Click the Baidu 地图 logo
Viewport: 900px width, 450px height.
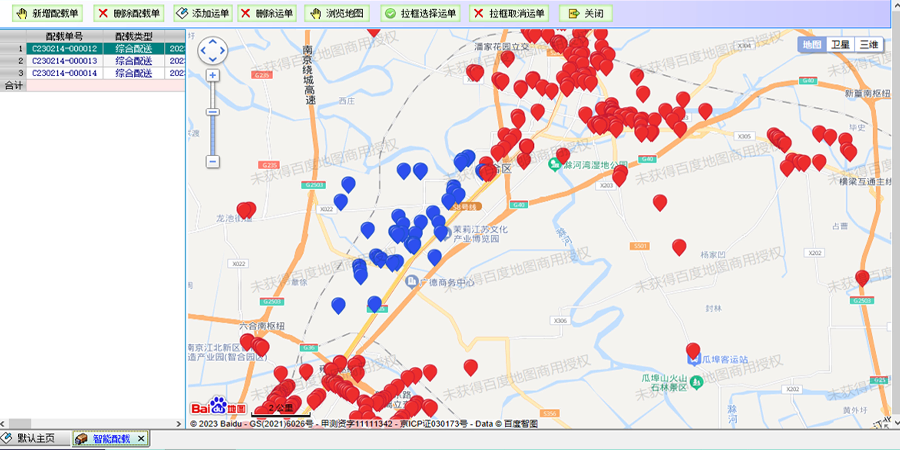tap(218, 407)
